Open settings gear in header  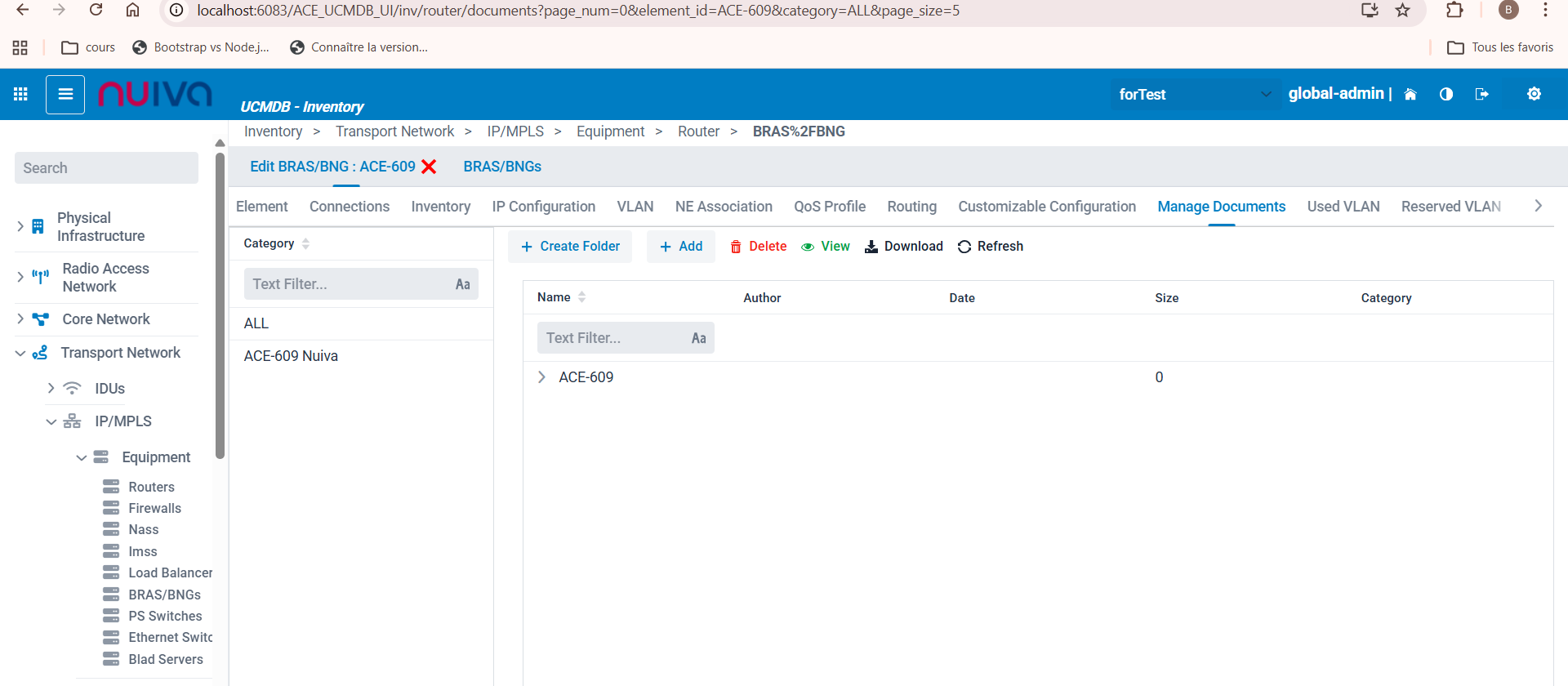point(1534,94)
